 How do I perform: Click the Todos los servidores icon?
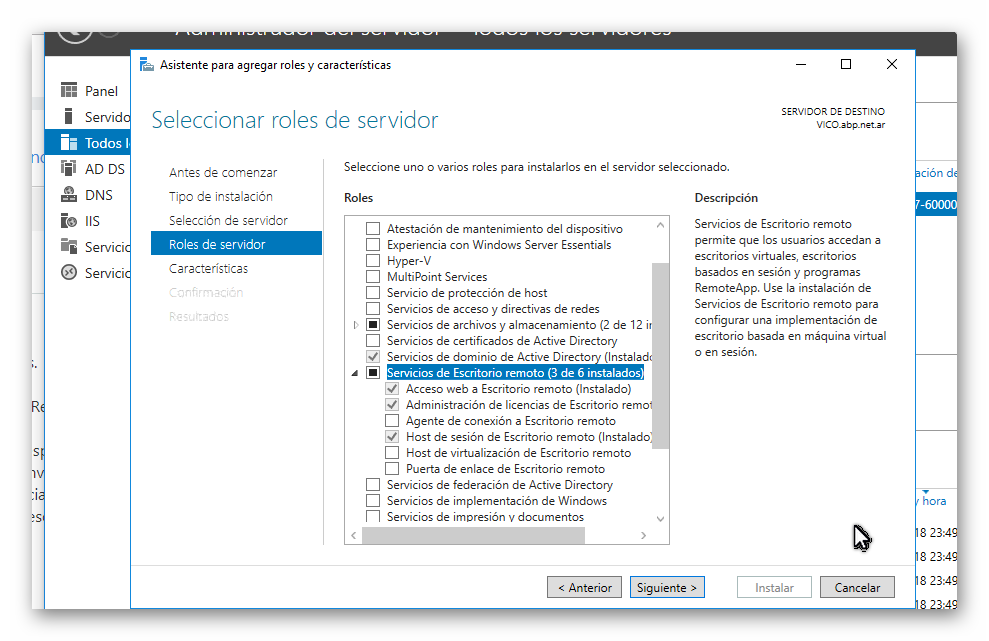point(69,143)
